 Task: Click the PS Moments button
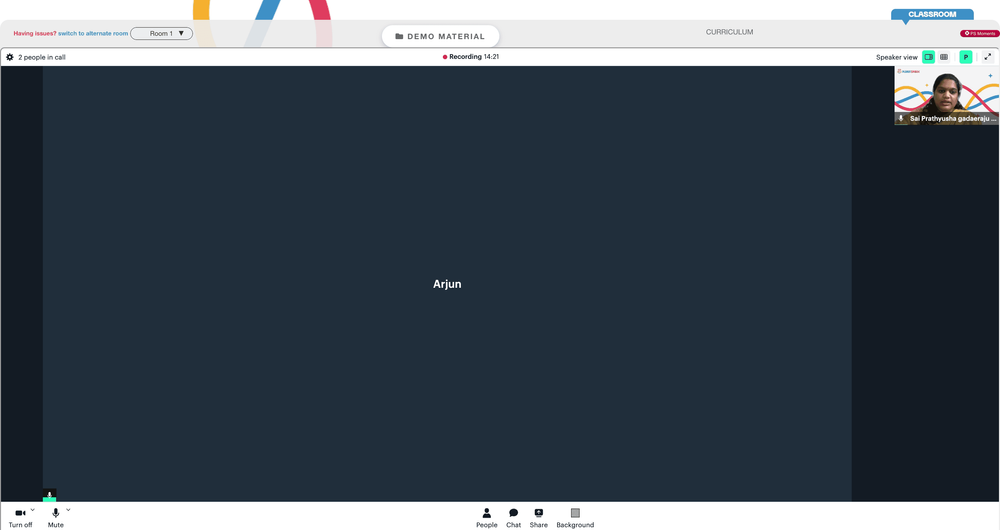tap(980, 33)
